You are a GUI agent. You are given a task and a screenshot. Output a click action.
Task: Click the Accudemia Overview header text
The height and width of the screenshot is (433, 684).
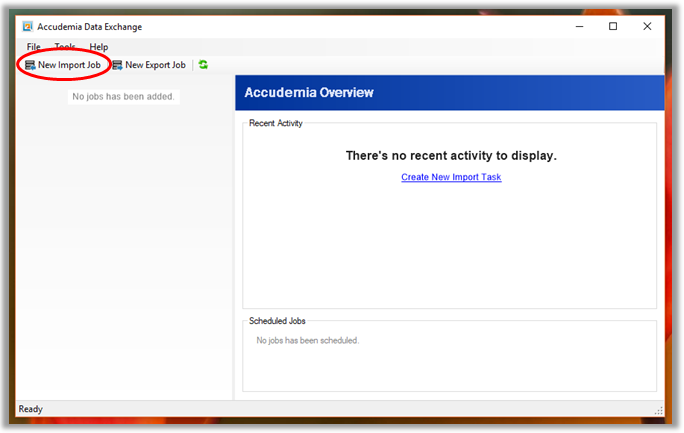(x=309, y=92)
